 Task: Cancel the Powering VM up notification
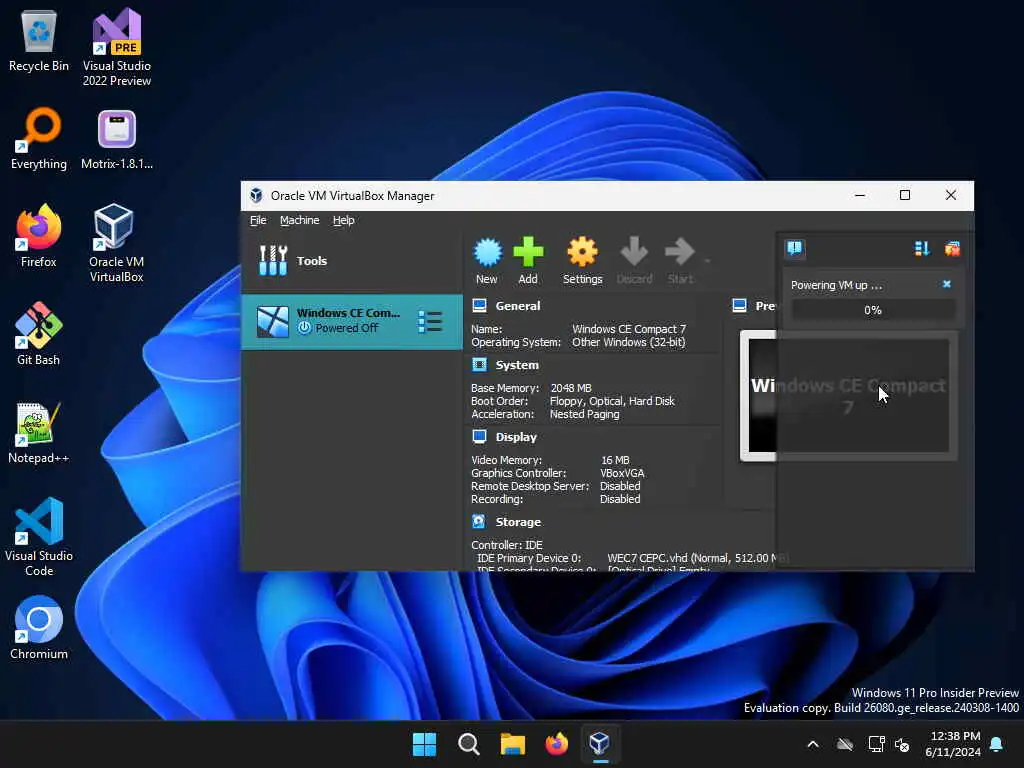coord(947,284)
